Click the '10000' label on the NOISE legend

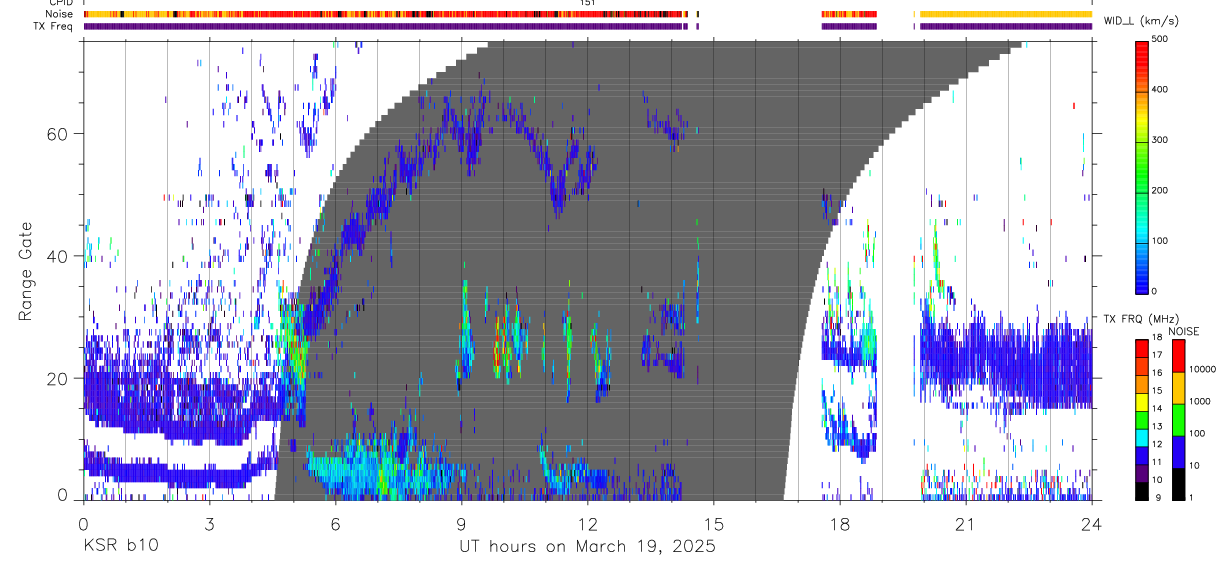pyautogui.click(x=1204, y=369)
